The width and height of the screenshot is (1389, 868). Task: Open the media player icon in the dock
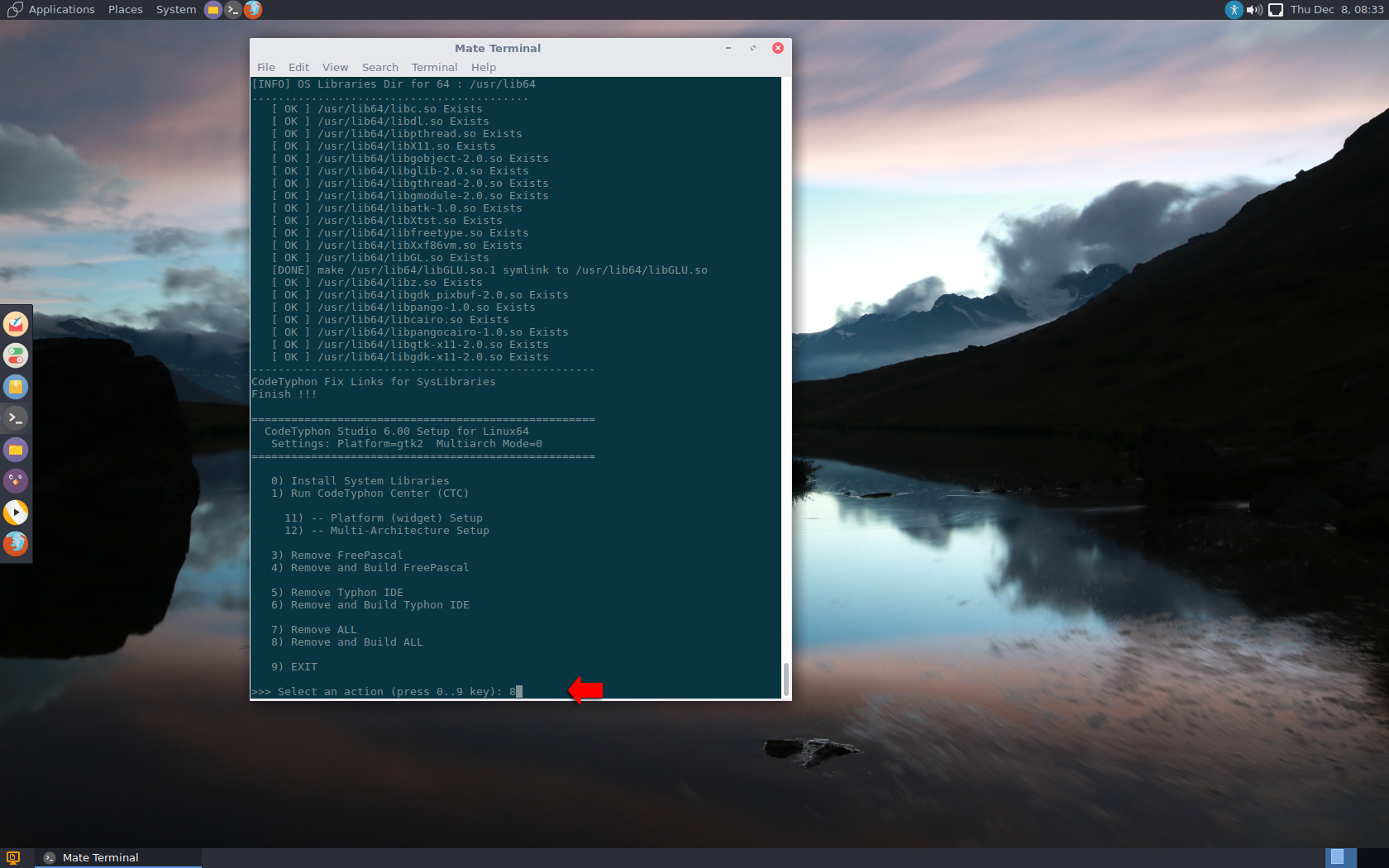[16, 513]
